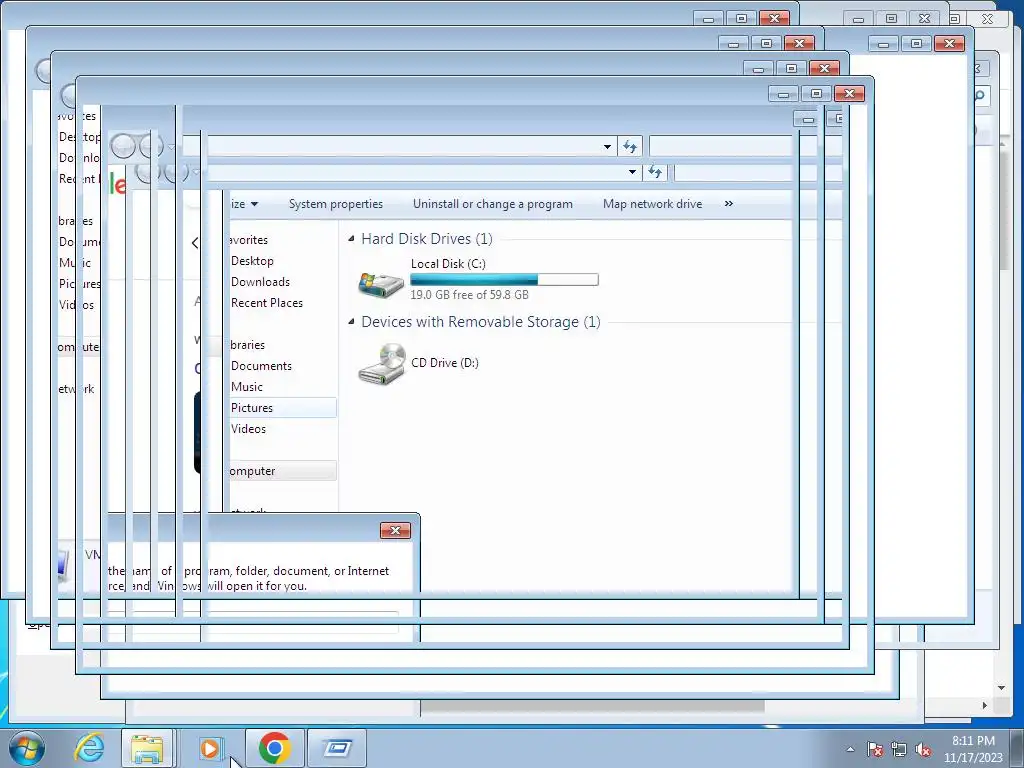The width and height of the screenshot is (1024, 768).
Task: Select the Run dialog taskbar icon
Action: click(x=337, y=748)
